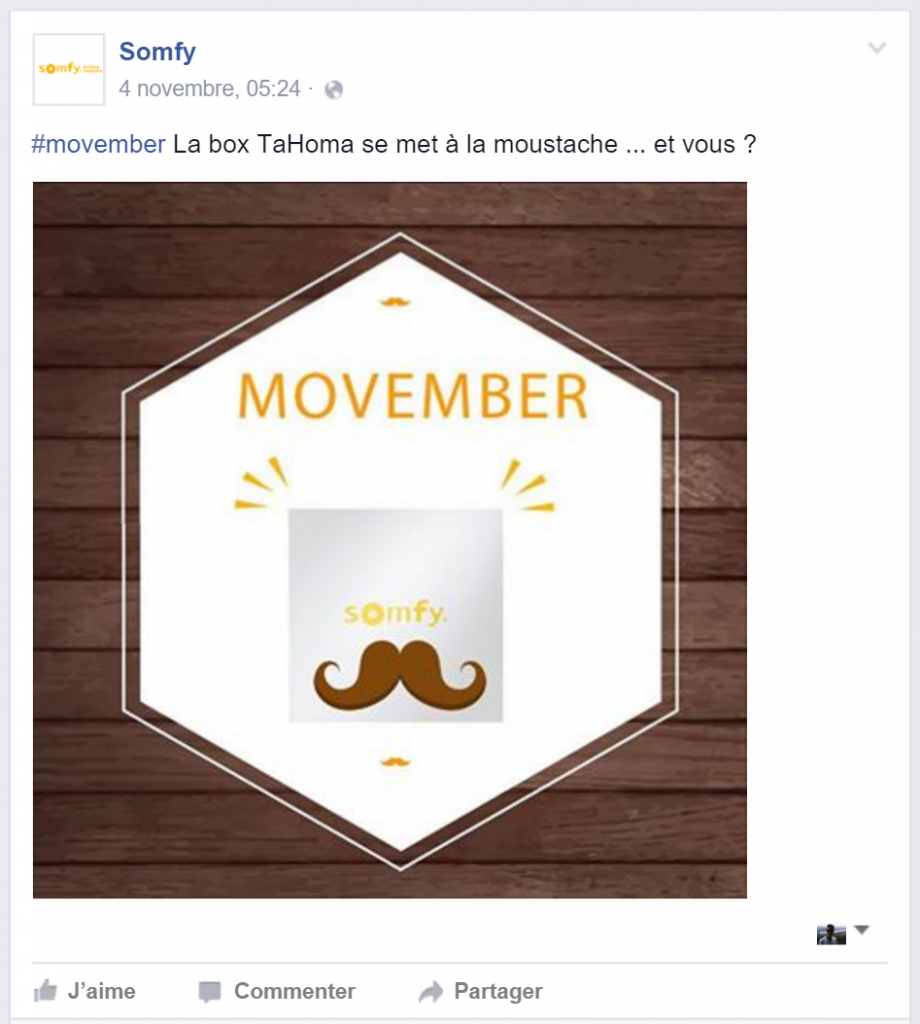This screenshot has height=1024, width=920.
Task: Open the 4 novembre, 05:24 timestamp
Action: pyautogui.click(x=210, y=89)
